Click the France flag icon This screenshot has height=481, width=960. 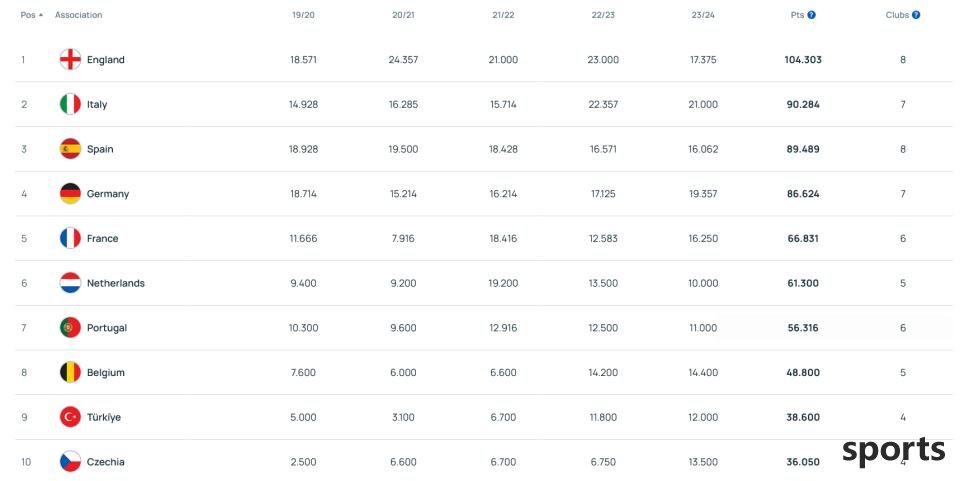point(70,238)
